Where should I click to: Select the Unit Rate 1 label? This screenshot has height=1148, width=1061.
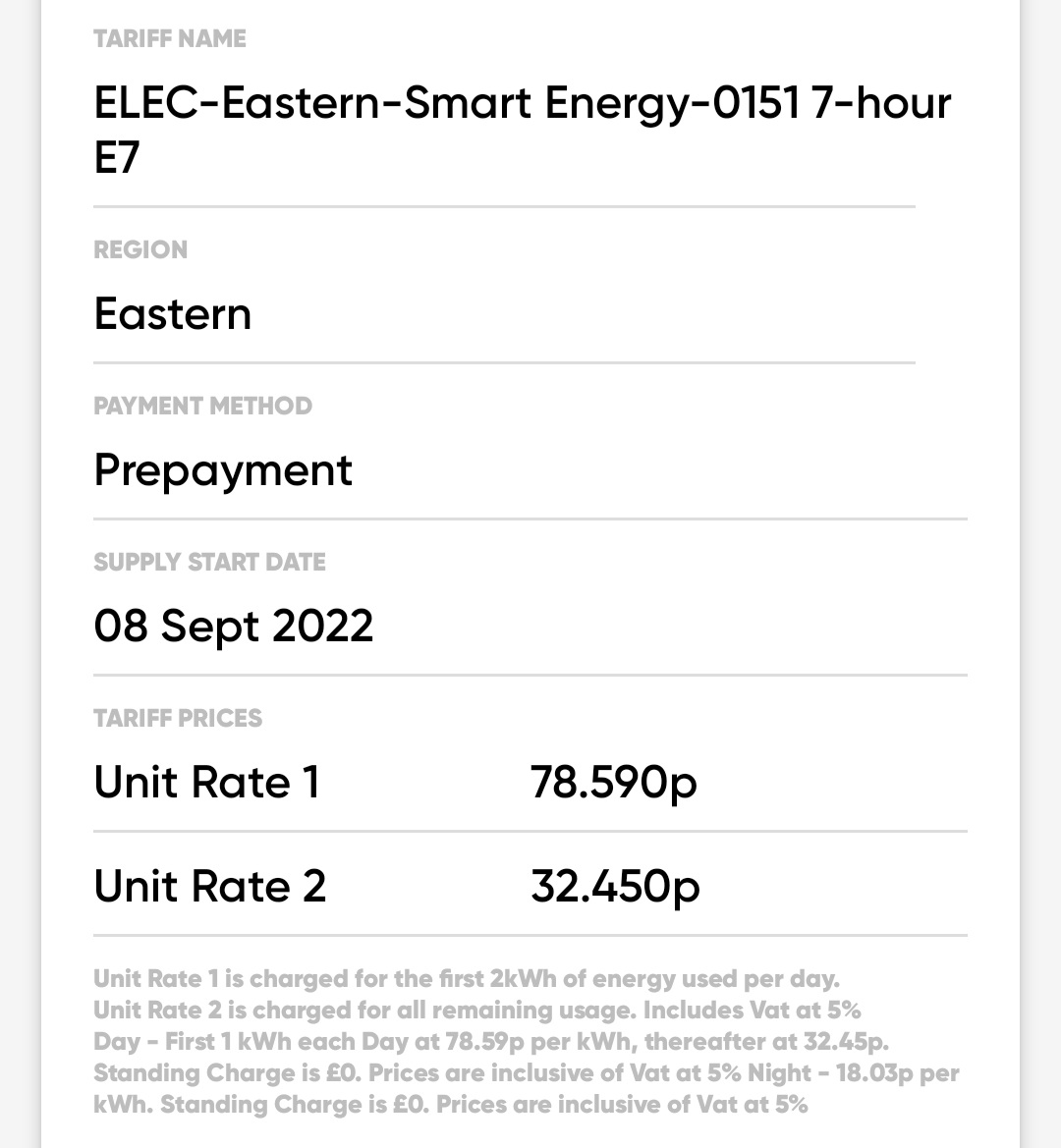207,783
